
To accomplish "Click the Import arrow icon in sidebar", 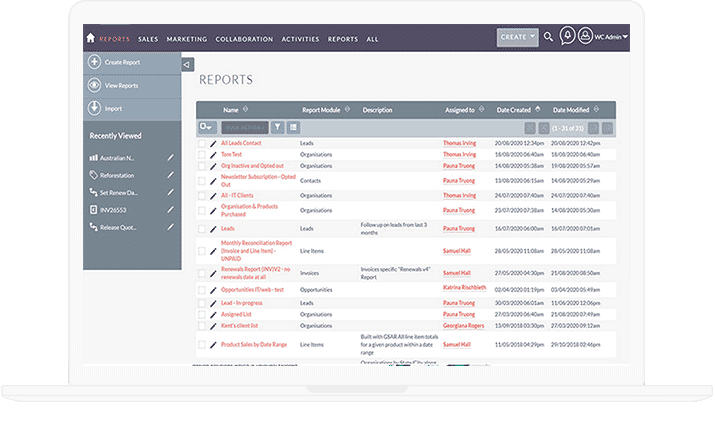I will pos(94,109).
